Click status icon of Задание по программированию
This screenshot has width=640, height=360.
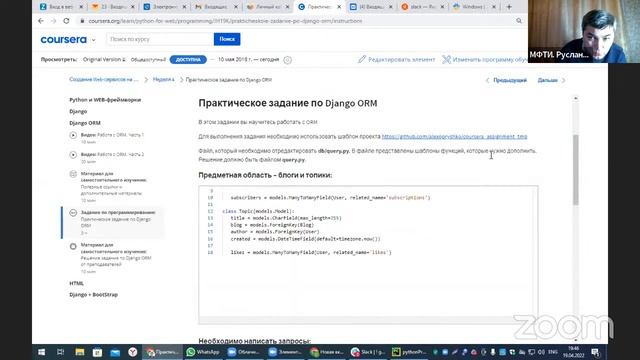[73, 213]
